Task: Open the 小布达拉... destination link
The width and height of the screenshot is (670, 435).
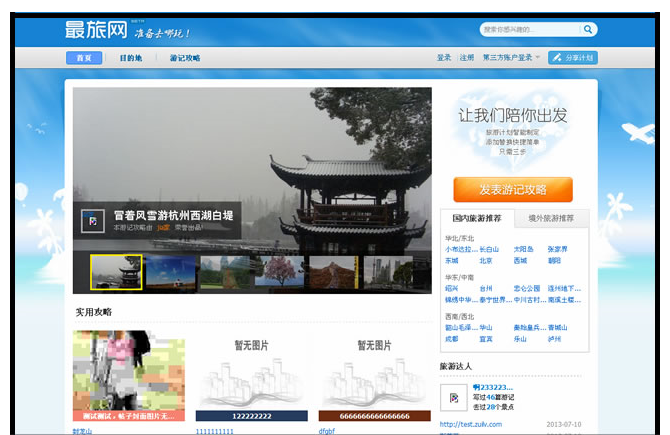Action: click(x=461, y=249)
